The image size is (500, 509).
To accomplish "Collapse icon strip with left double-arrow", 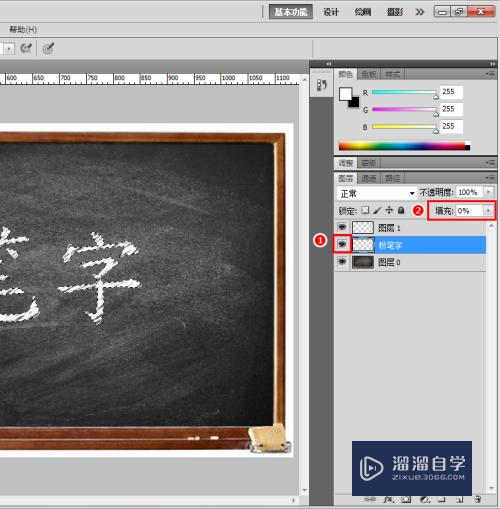I will click(x=328, y=64).
